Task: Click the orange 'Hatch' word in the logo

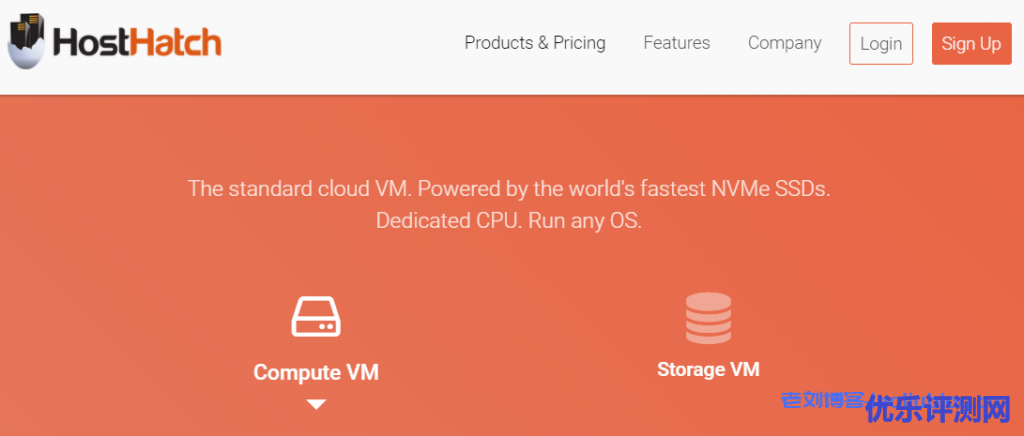Action: (x=176, y=43)
